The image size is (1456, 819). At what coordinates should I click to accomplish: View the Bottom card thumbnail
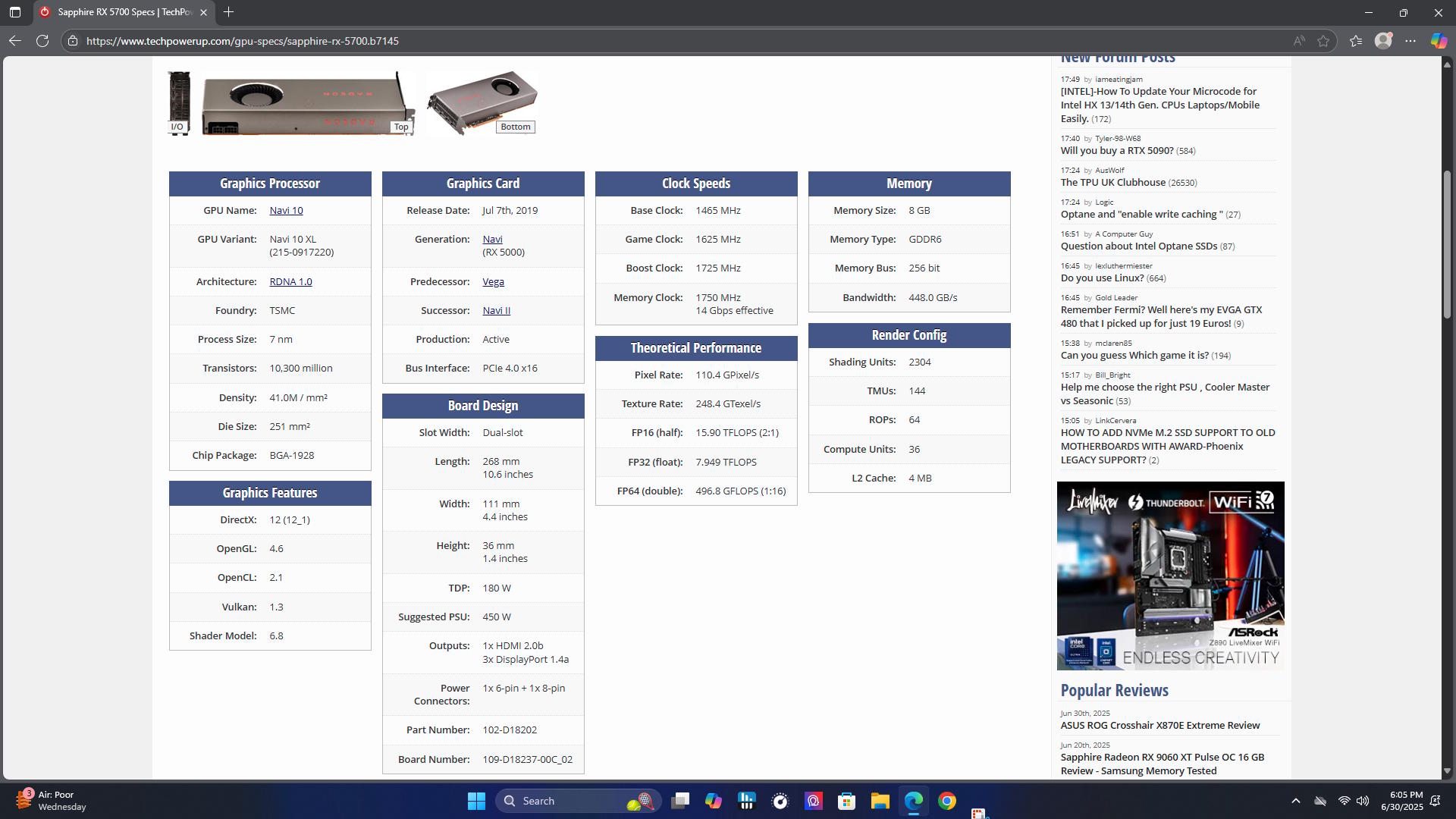[x=482, y=103]
